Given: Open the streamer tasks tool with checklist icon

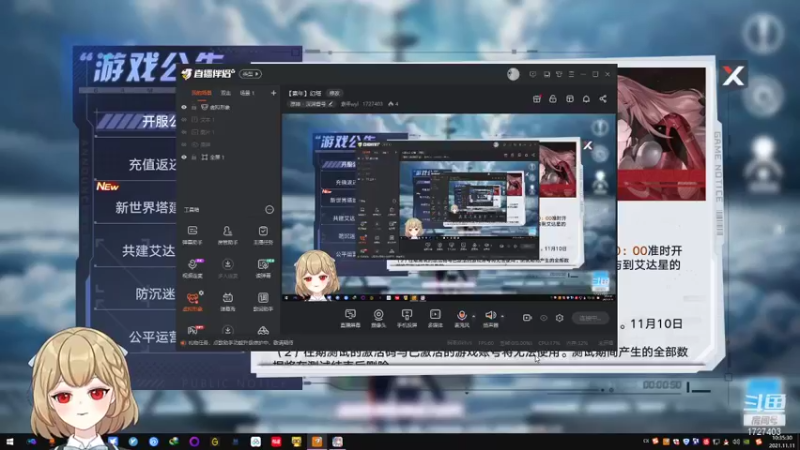Looking at the screenshot, I should (263, 235).
